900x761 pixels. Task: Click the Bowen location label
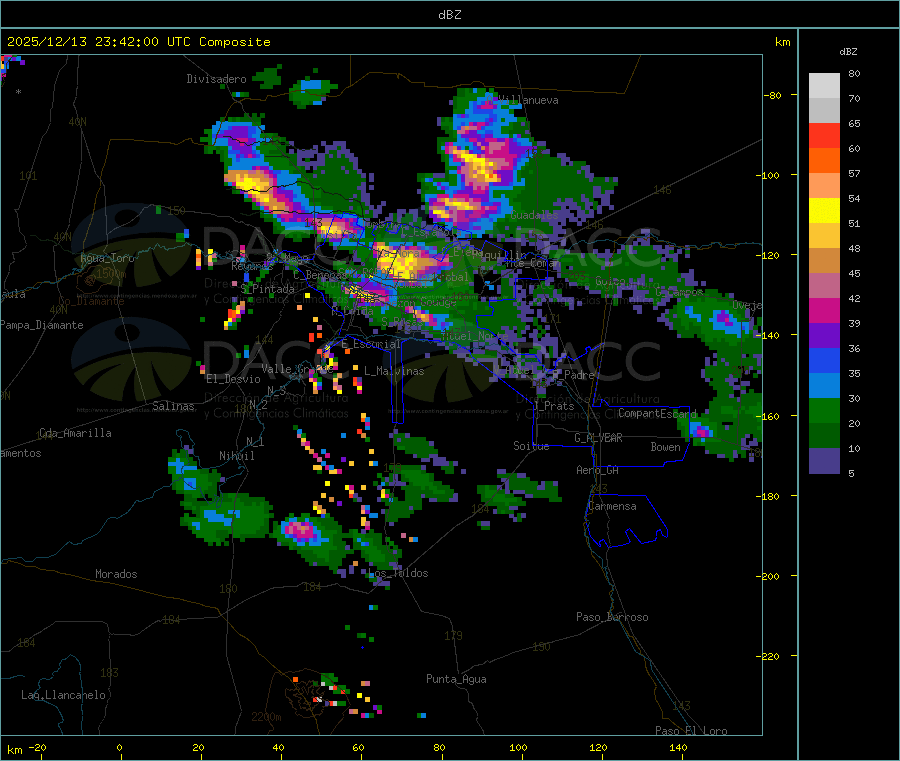(665, 447)
